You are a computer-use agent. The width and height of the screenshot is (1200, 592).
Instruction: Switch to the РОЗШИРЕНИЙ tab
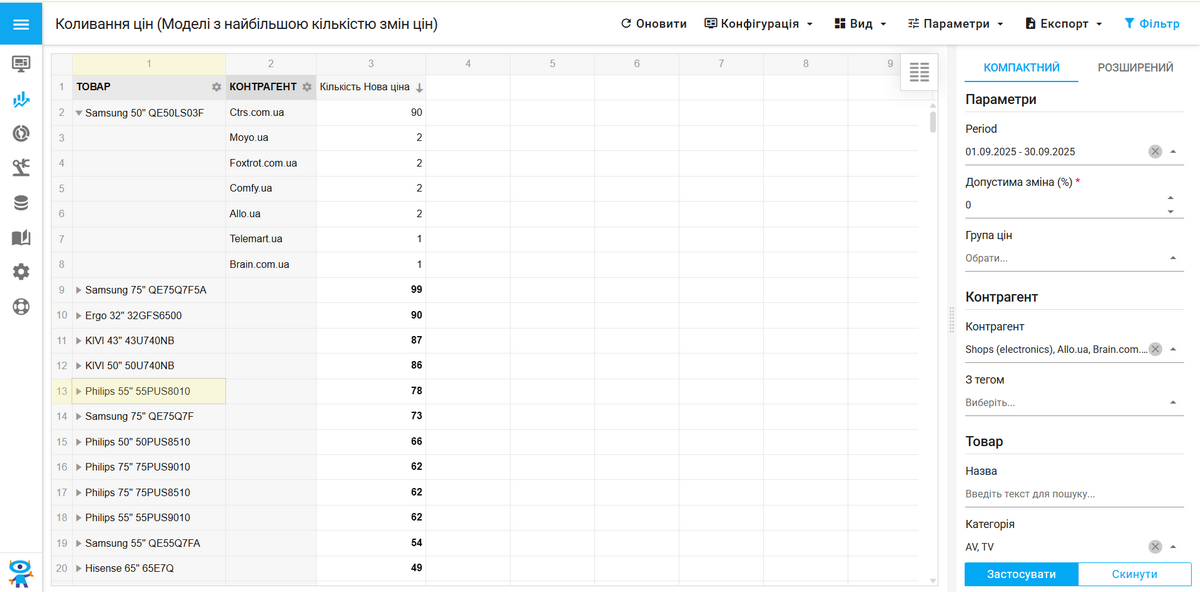click(x=1135, y=68)
